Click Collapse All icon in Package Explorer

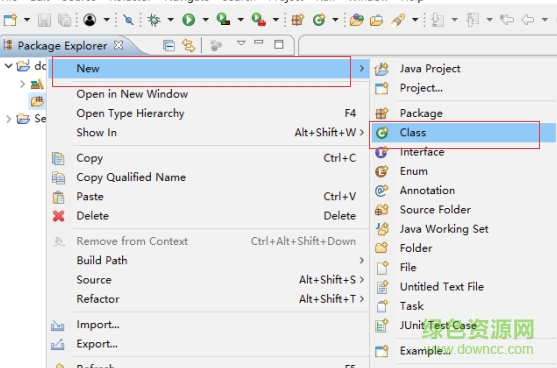pyautogui.click(x=169, y=45)
